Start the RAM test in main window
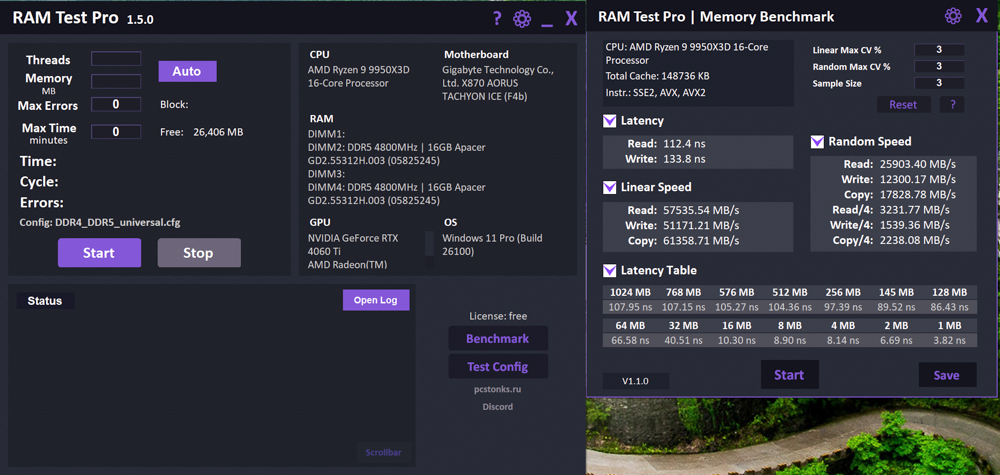Viewport: 1000px width, 475px height. [x=99, y=252]
